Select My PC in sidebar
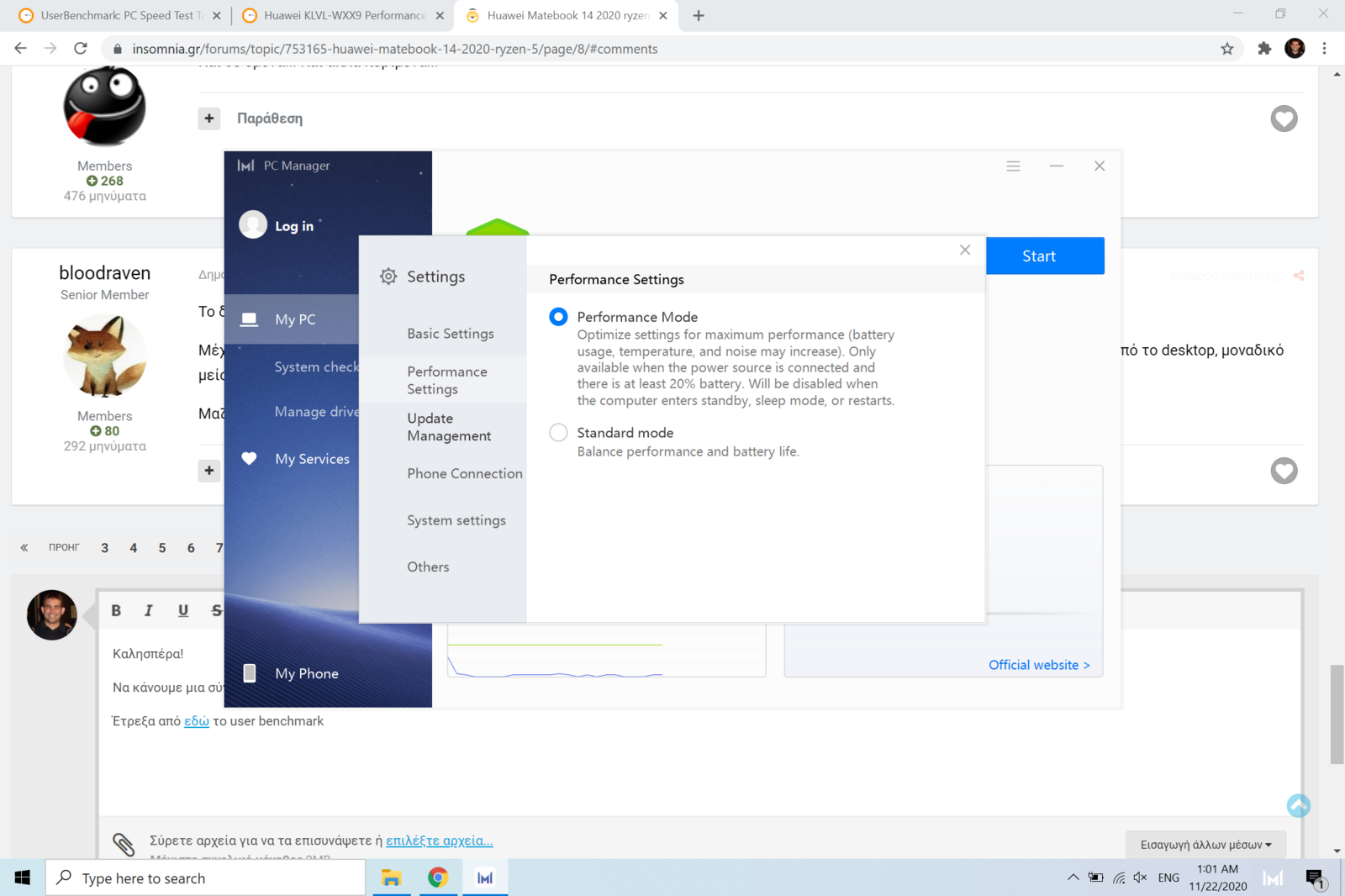The height and width of the screenshot is (896, 1345). coord(292,319)
